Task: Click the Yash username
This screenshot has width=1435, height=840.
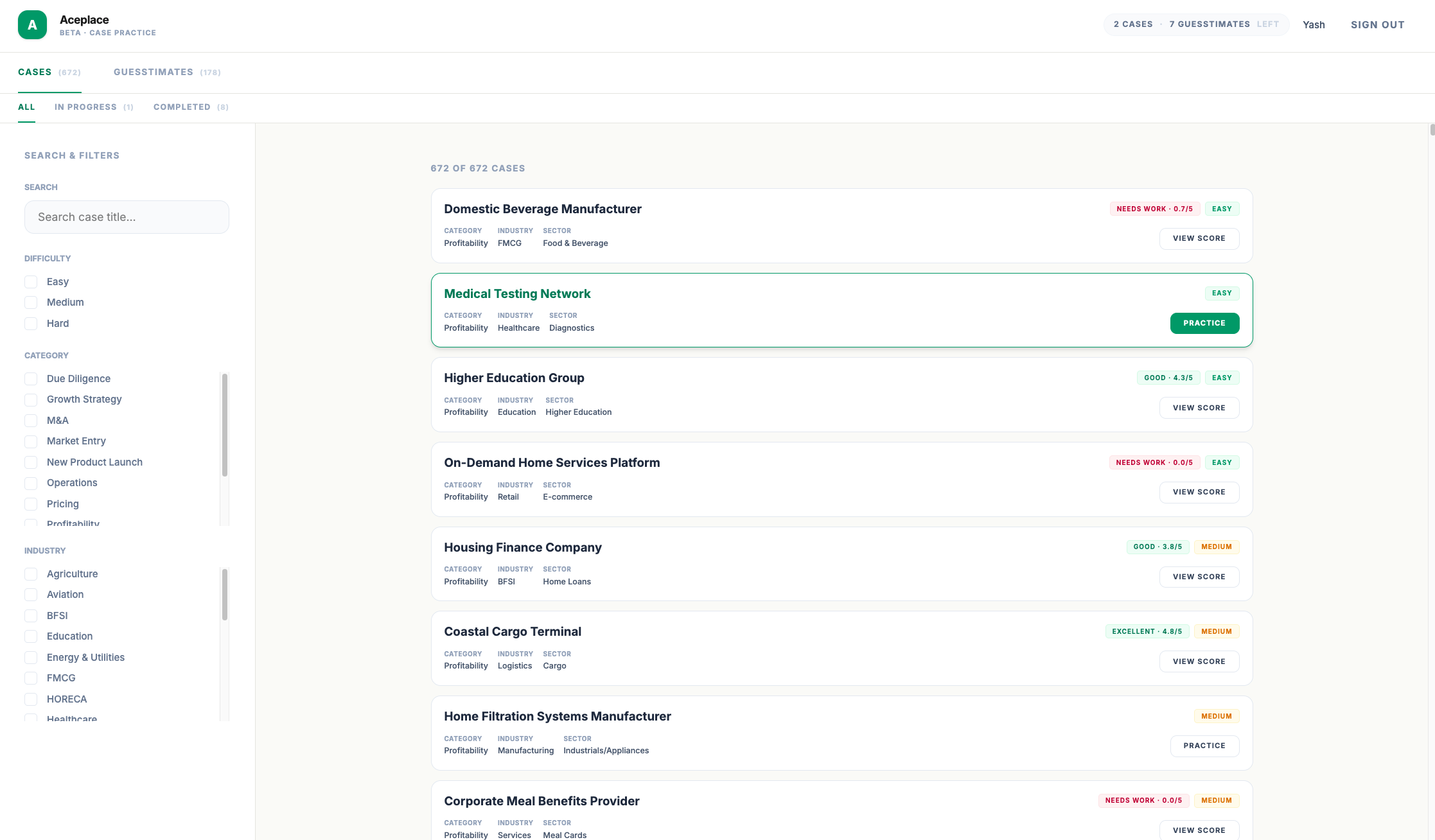Action: point(1314,24)
